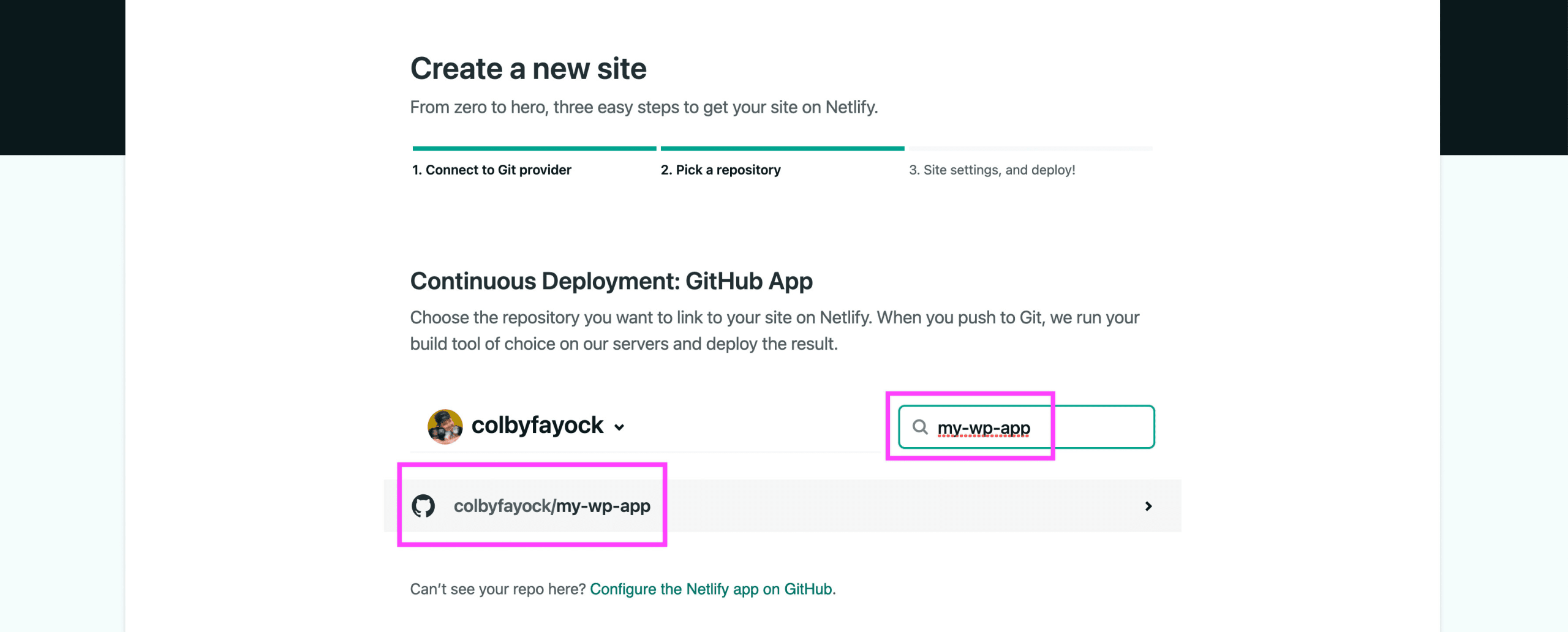Click the Can't see your repo here? text

[498, 589]
